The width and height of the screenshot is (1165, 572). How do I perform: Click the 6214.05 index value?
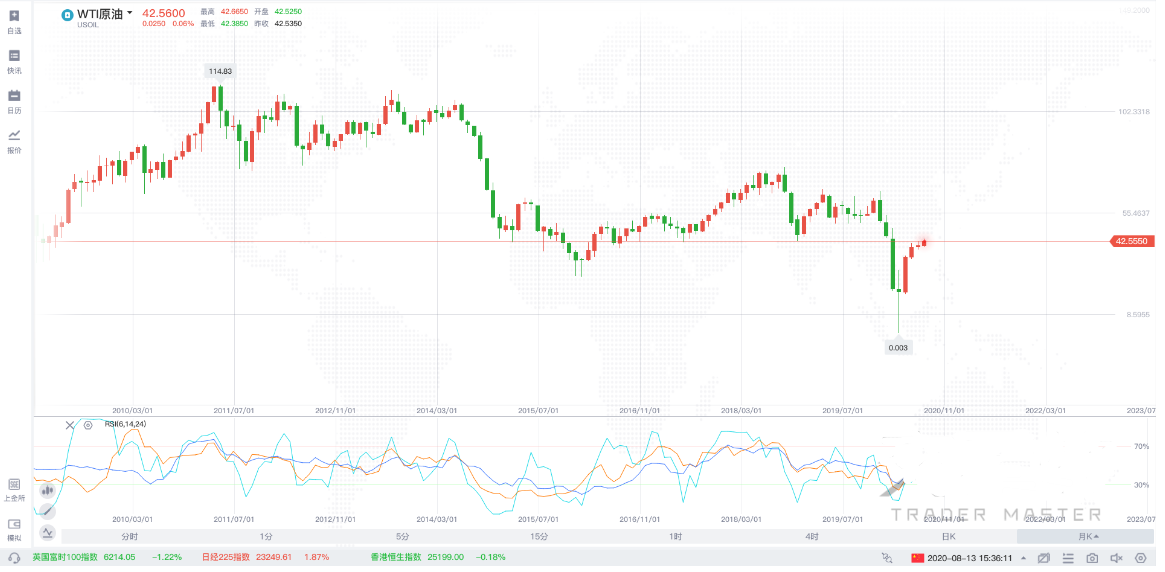119,557
